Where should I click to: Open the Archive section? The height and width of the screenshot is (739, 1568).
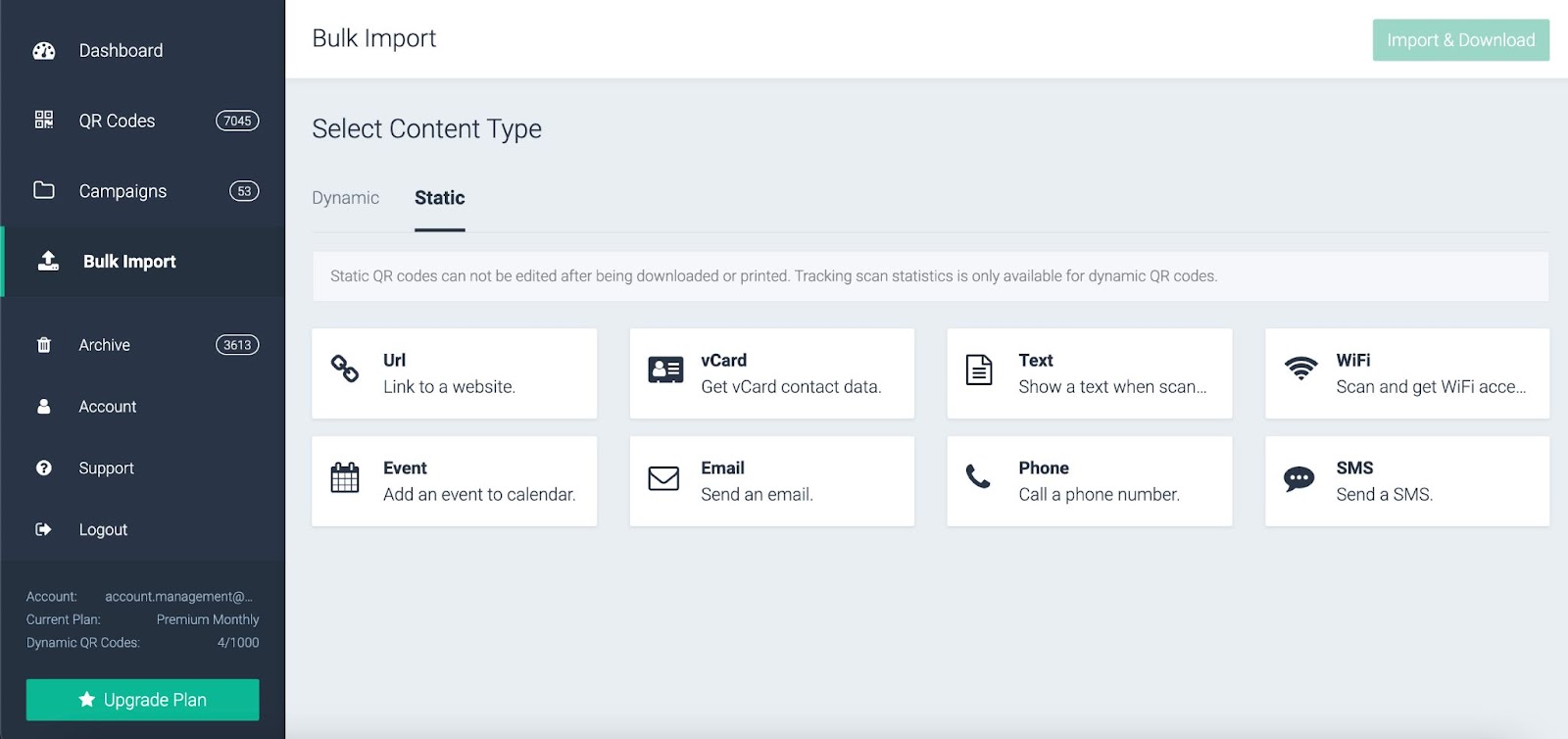coord(143,345)
